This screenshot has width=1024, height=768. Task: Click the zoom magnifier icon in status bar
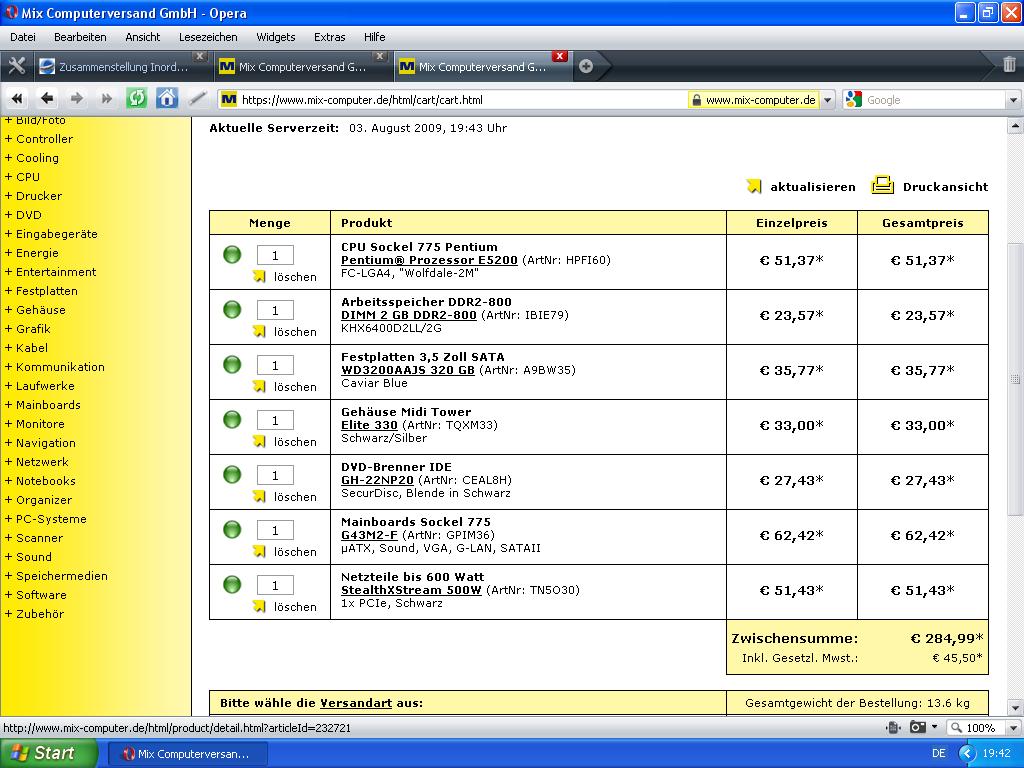pos(956,728)
